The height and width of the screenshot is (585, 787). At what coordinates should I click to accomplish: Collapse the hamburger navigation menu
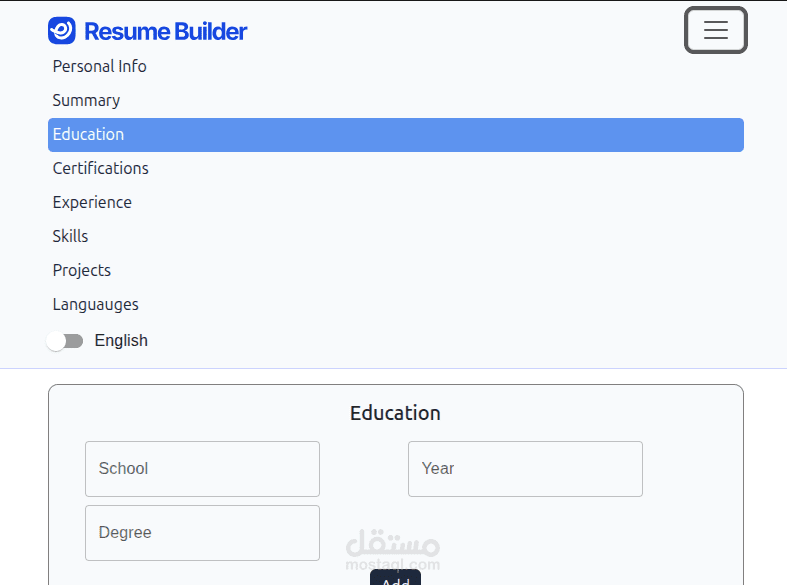[715, 30]
